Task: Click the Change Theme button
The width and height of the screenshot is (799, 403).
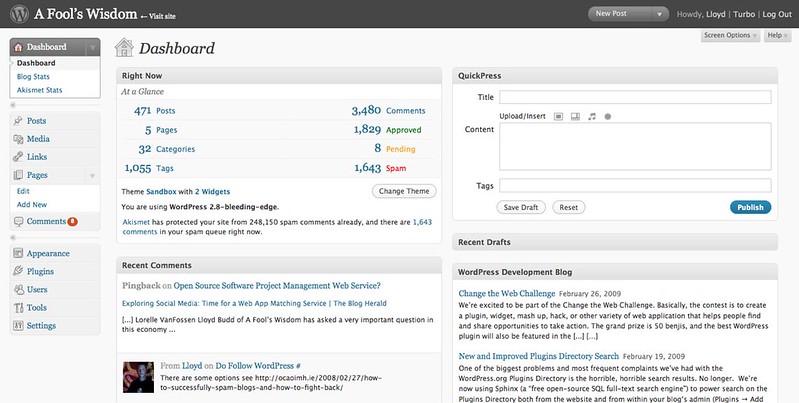Action: click(404, 191)
